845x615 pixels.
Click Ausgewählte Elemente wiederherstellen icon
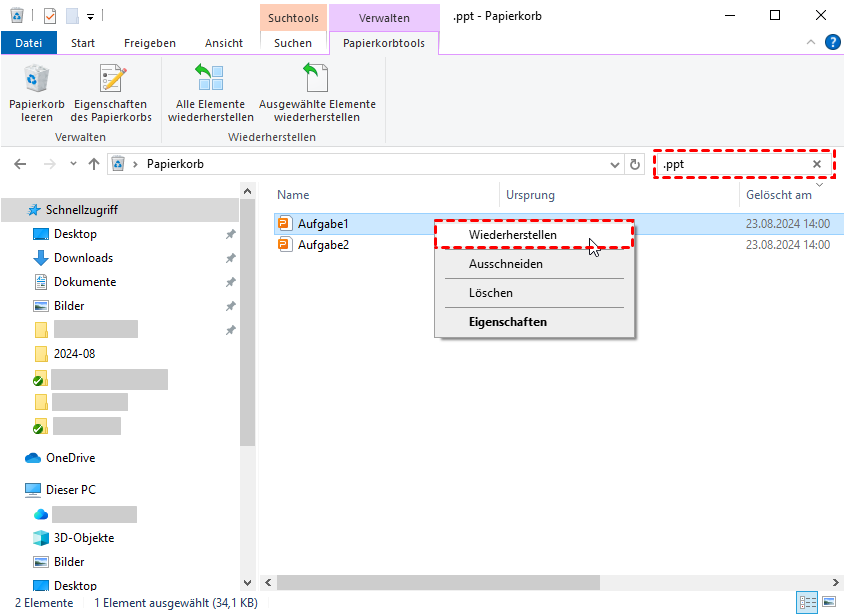[317, 80]
